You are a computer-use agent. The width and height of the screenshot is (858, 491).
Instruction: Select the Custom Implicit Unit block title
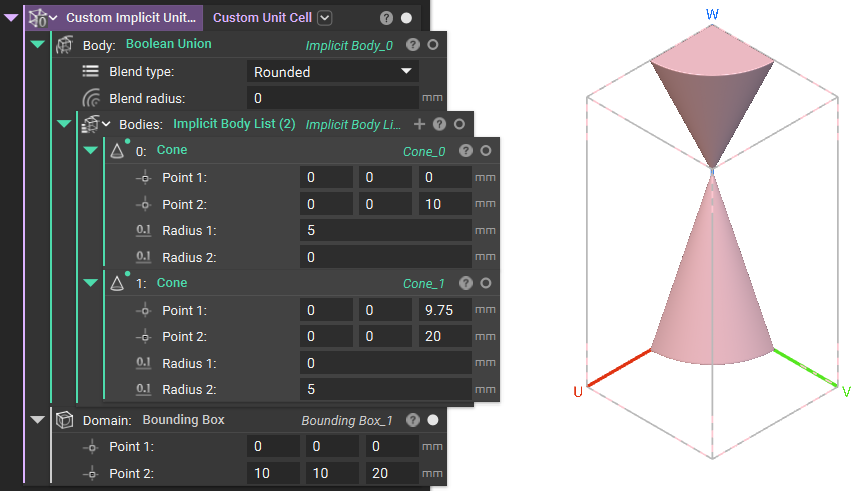click(131, 18)
